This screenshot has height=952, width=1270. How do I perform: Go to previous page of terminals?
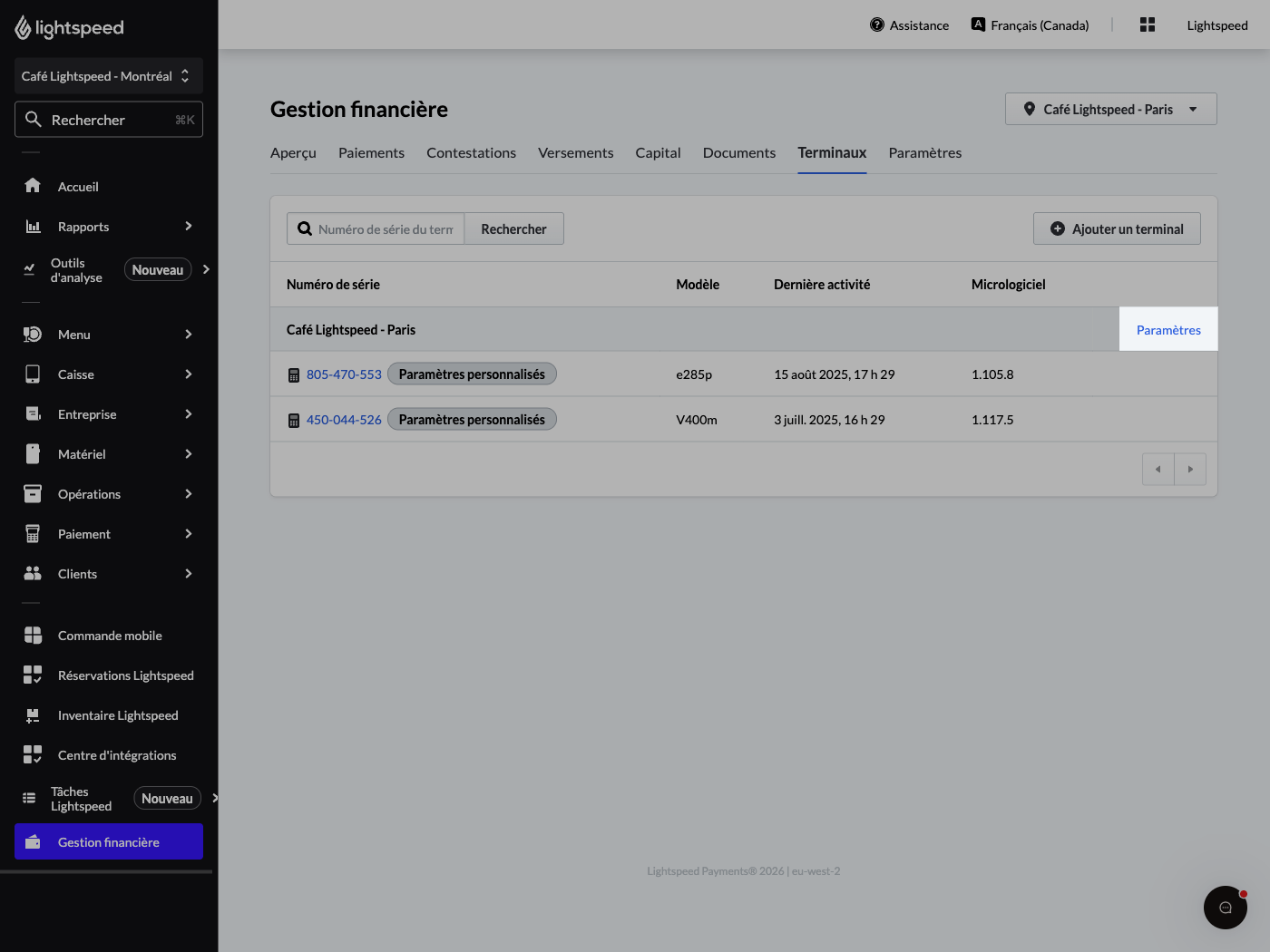(1158, 470)
